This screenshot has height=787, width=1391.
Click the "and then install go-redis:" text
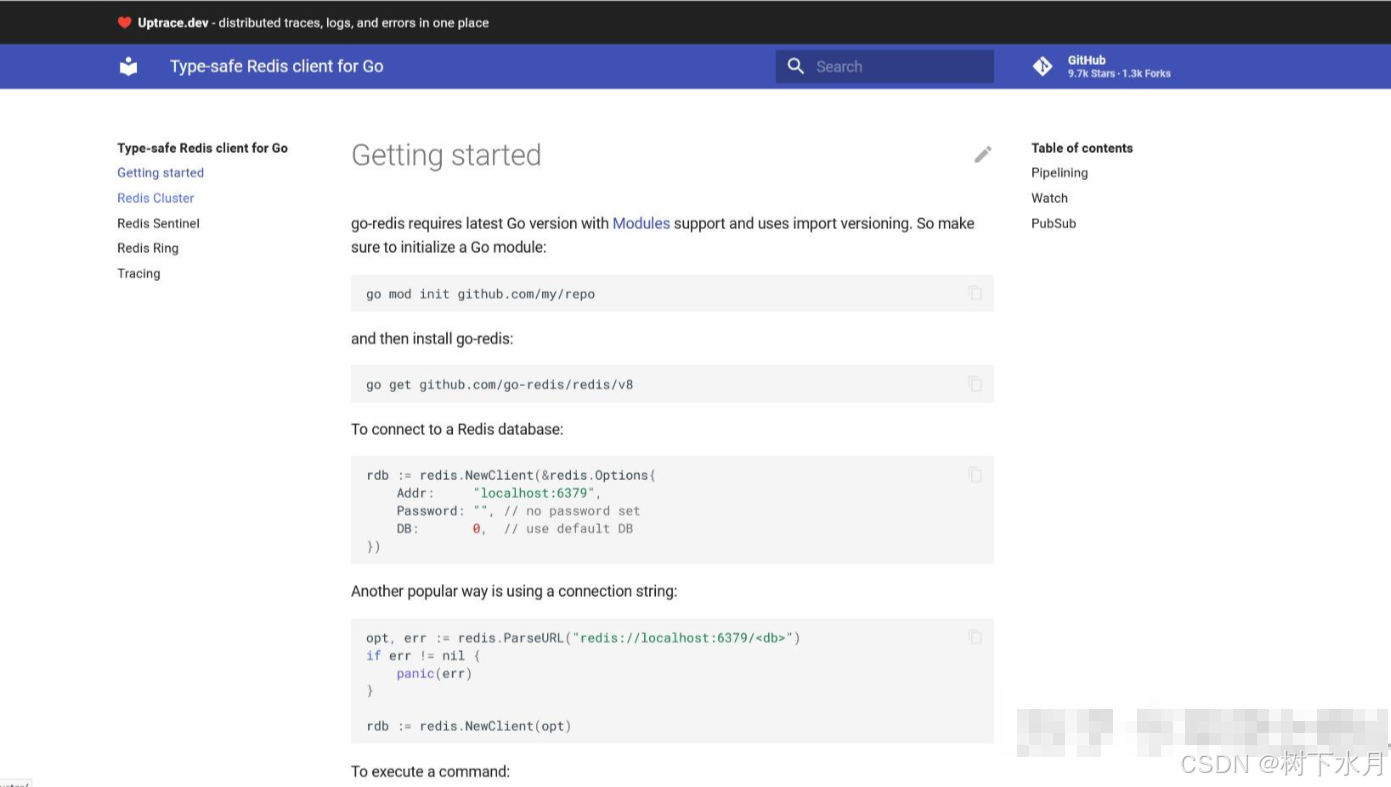pyautogui.click(x=432, y=339)
